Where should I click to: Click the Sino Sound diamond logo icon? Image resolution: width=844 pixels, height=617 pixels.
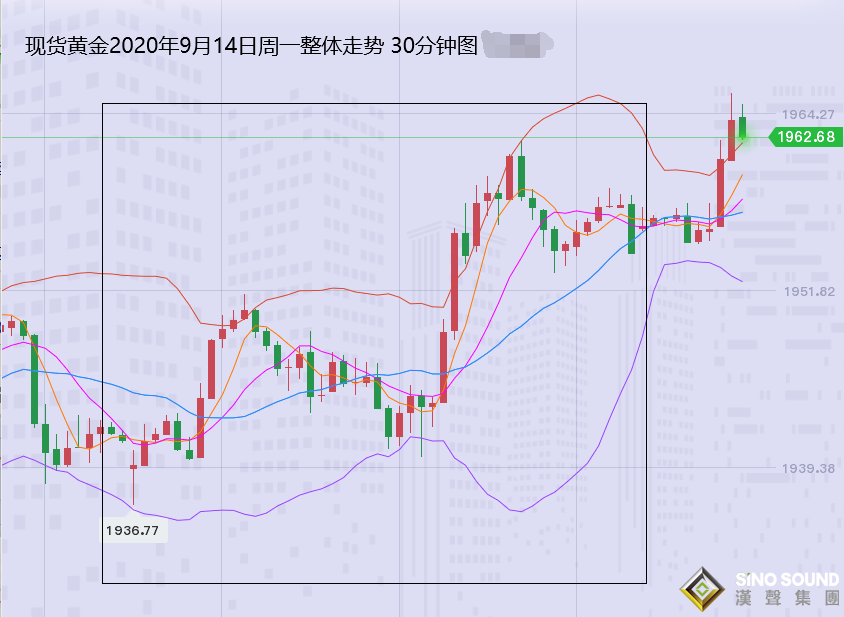[x=704, y=590]
